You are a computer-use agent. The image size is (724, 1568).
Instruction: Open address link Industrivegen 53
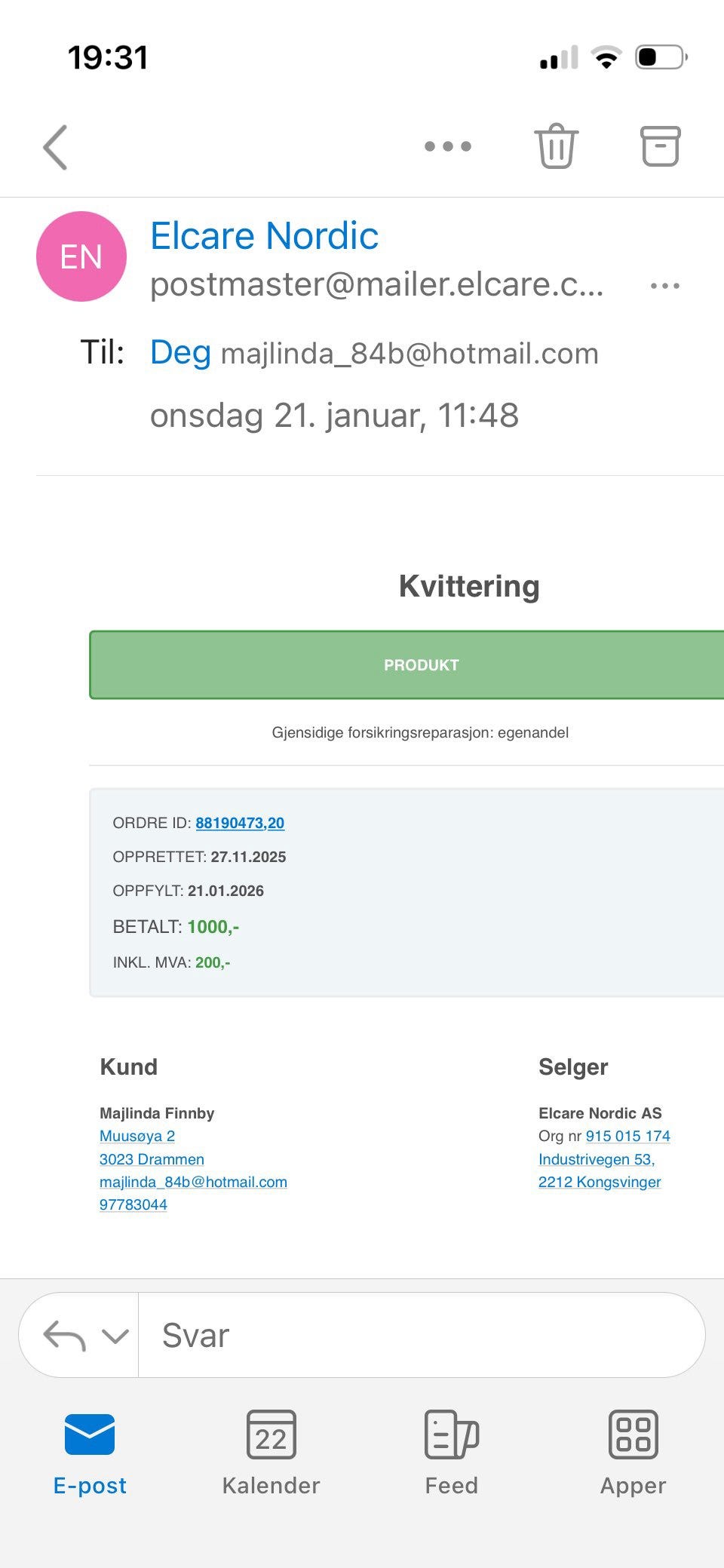point(596,1159)
